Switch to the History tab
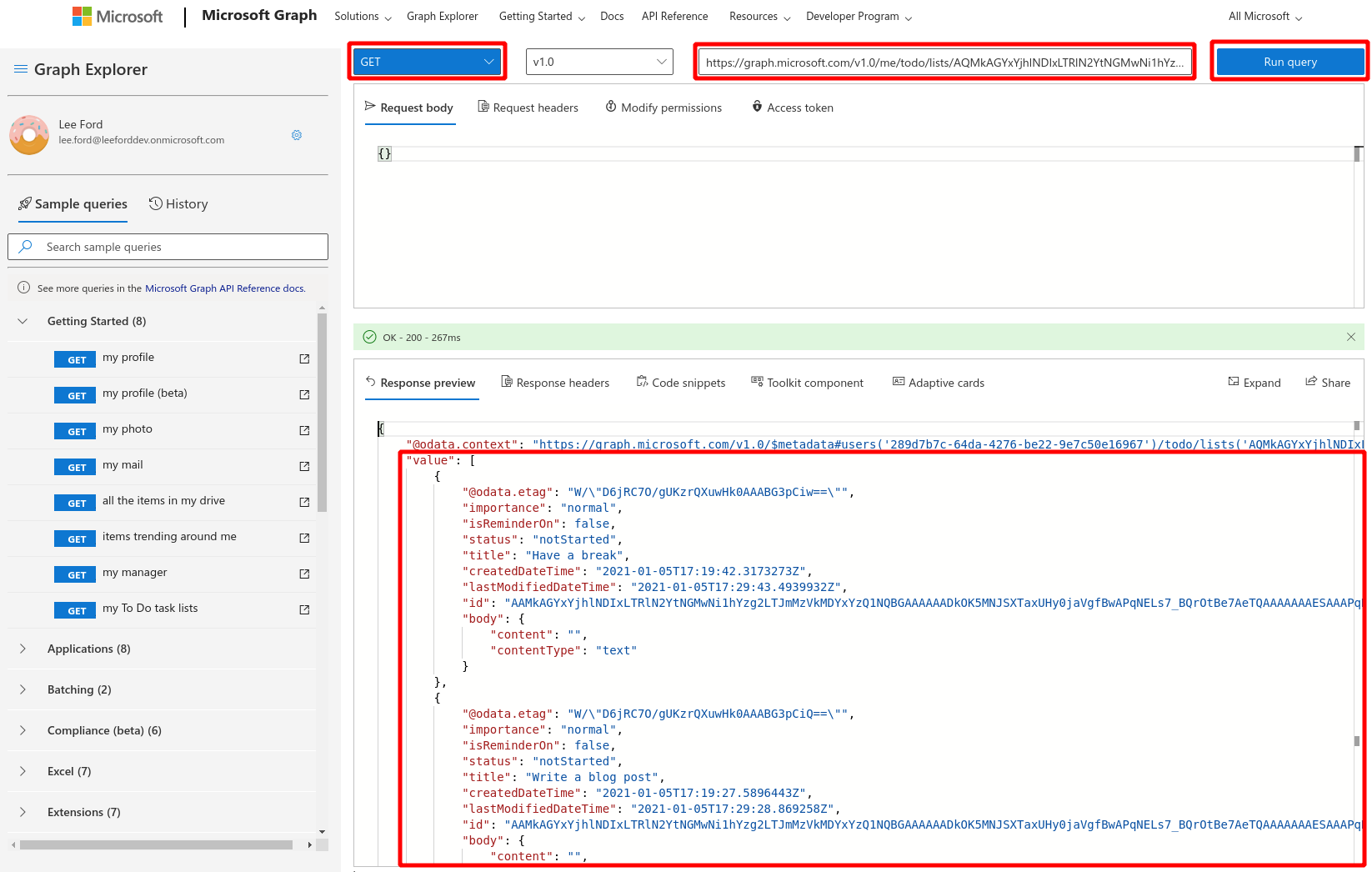Screen dimensions: 1372x872 tap(178, 204)
